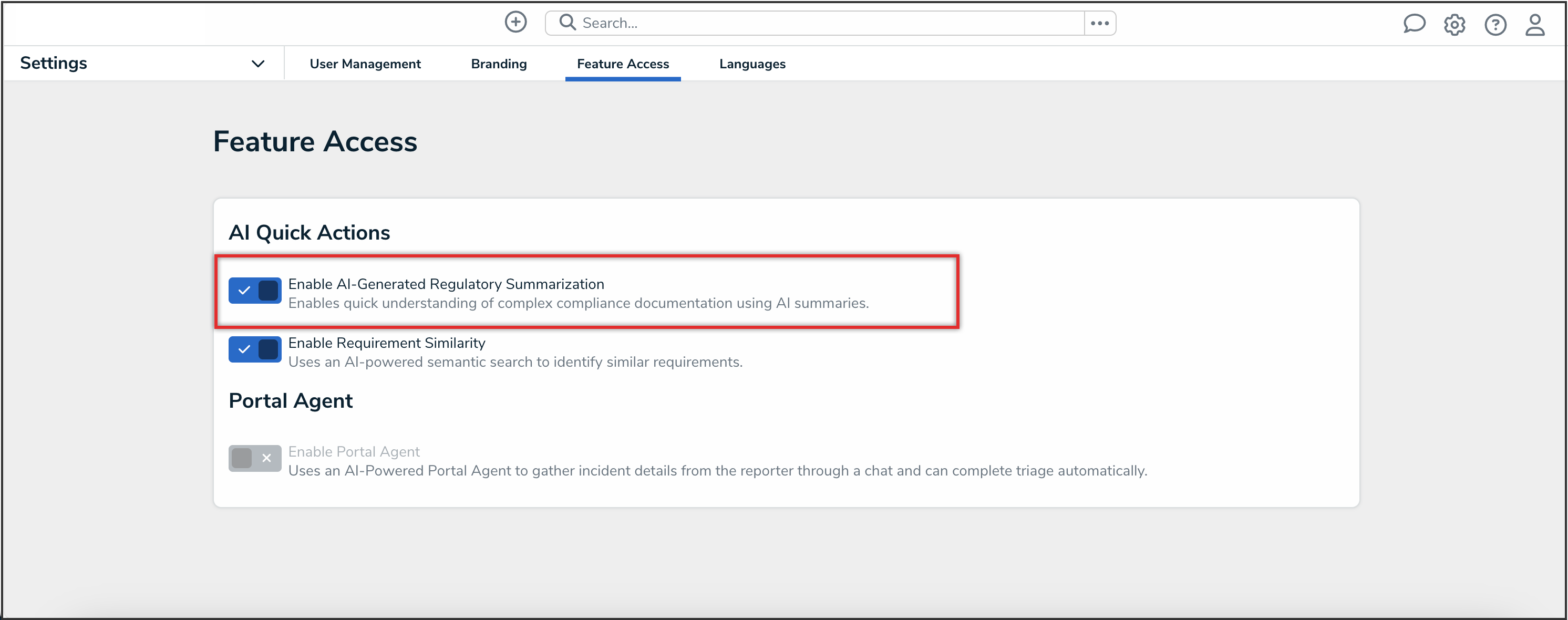1568x620 pixels.
Task: Open the help question mark icon
Action: point(1495,25)
